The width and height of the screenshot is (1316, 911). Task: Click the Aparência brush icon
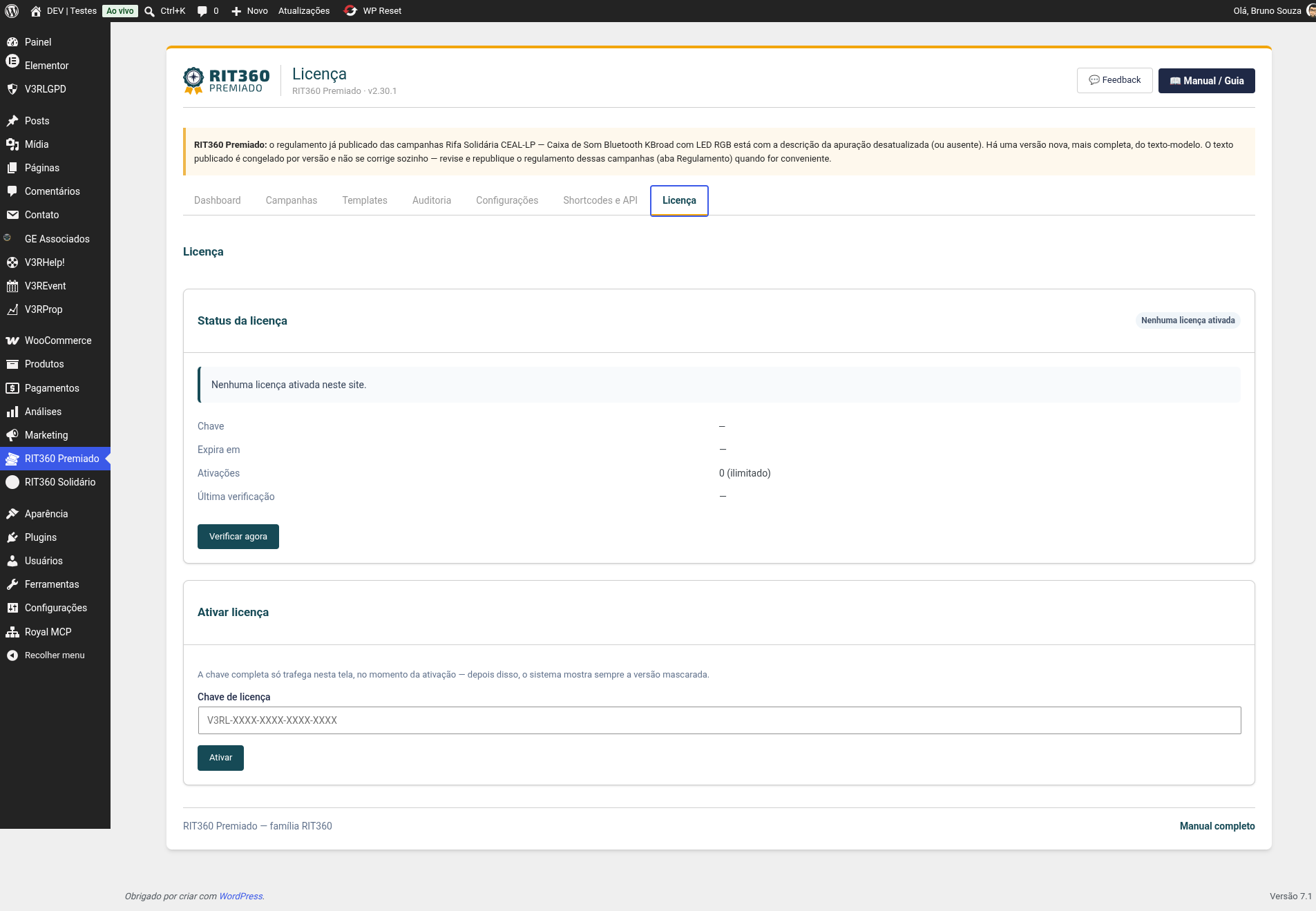(x=12, y=514)
